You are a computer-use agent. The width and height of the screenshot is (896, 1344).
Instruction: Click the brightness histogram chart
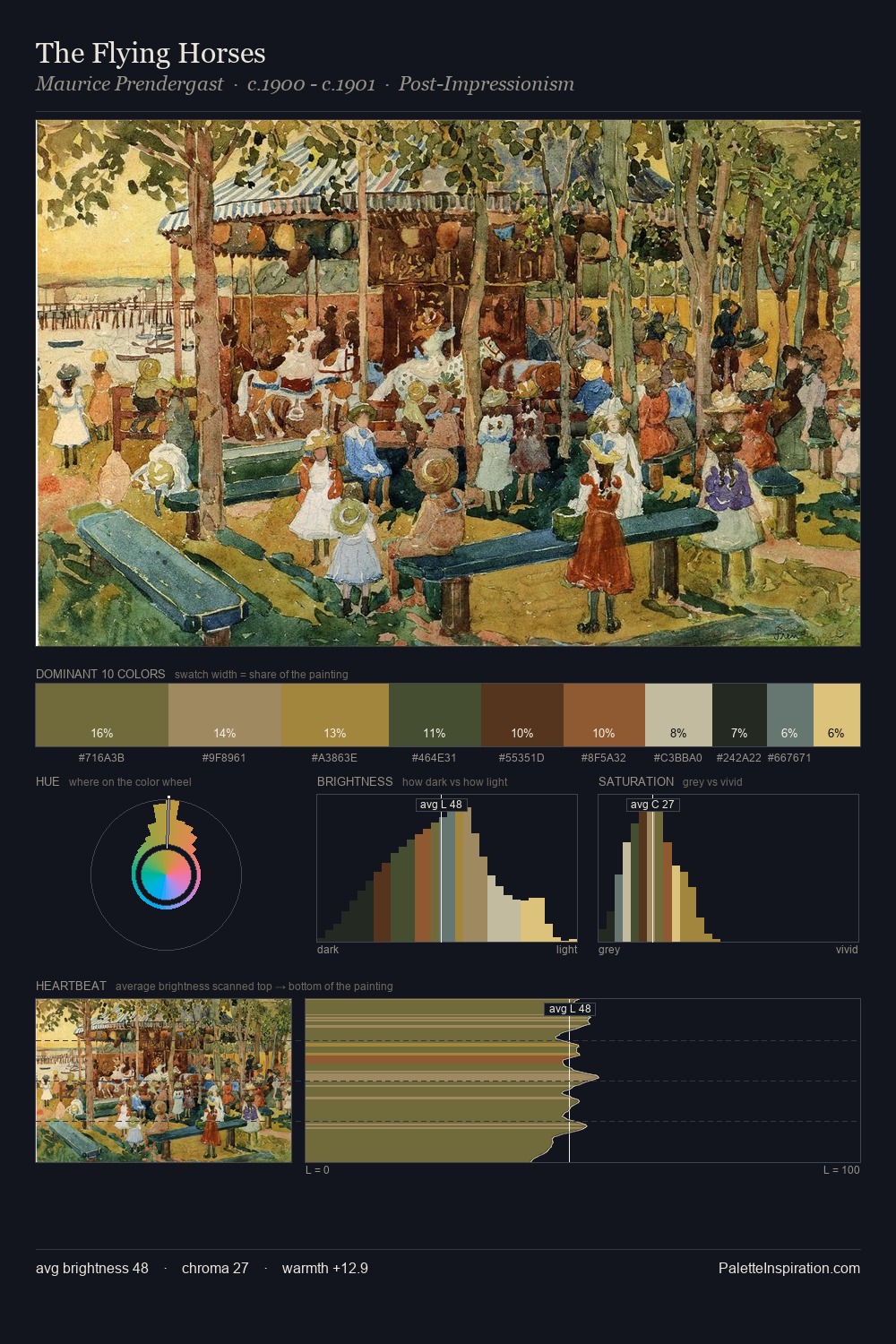tap(447, 868)
